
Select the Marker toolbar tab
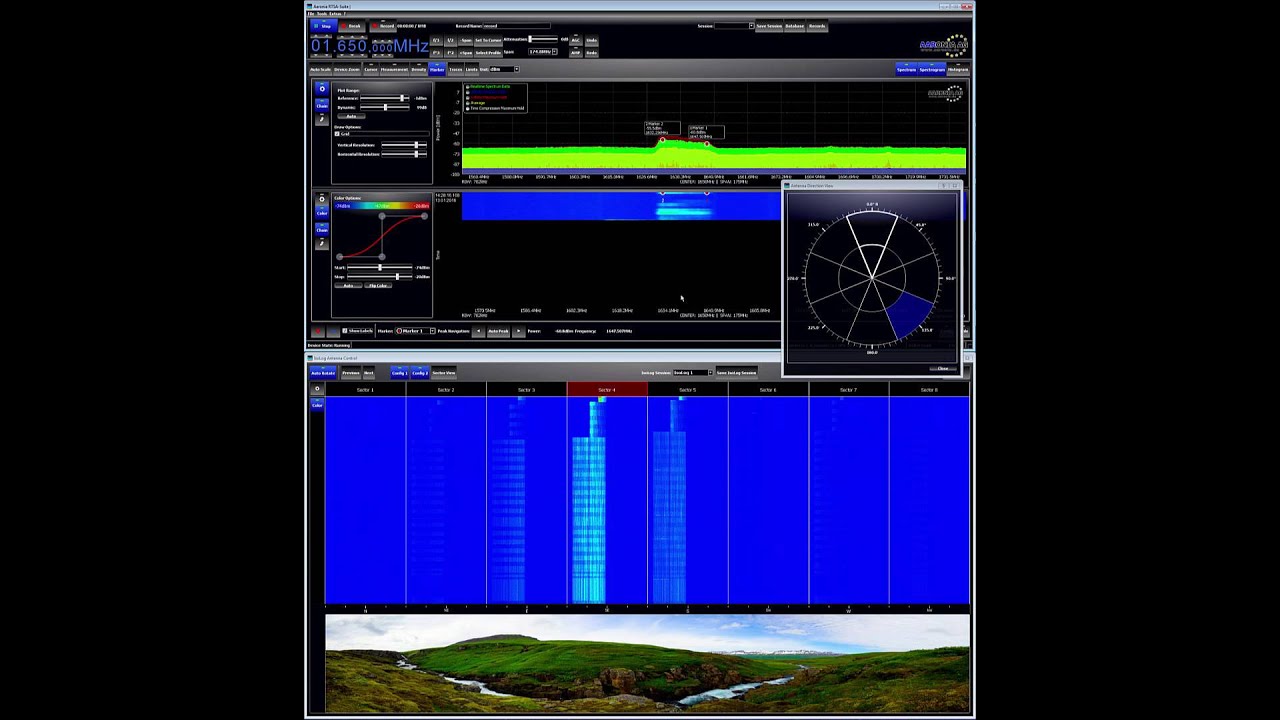(x=437, y=69)
